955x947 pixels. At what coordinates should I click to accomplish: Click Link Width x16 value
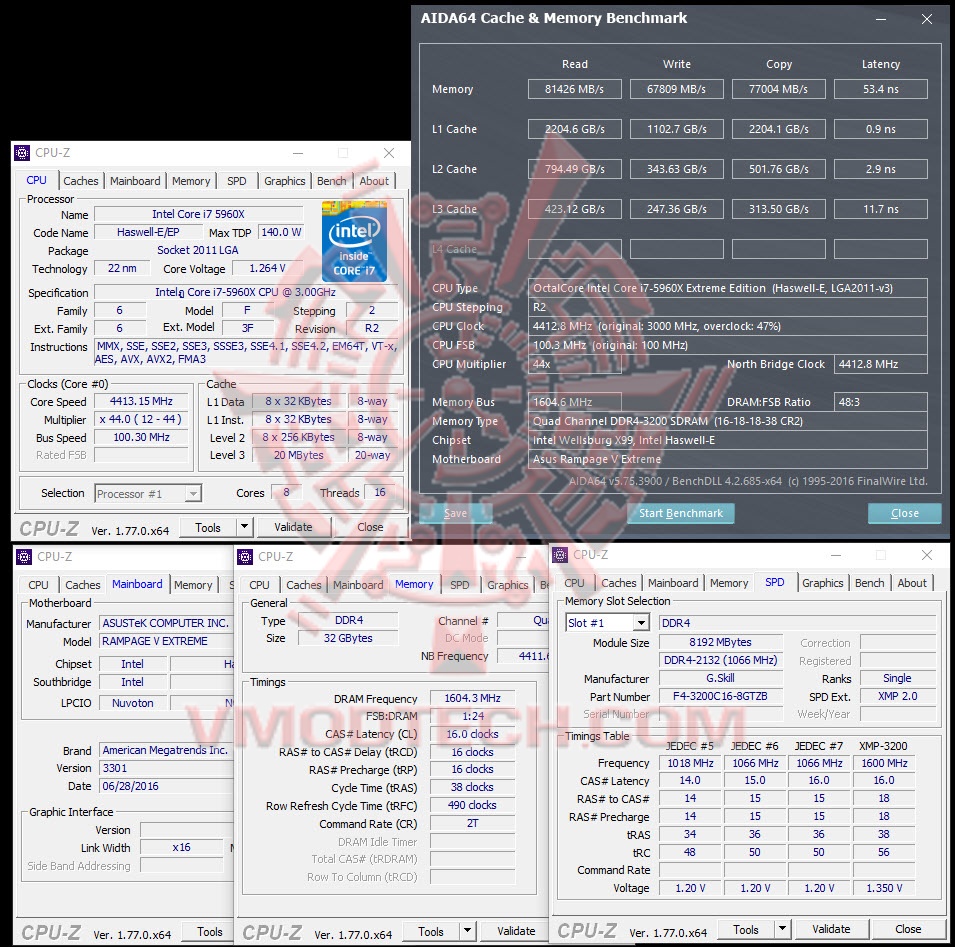181,847
